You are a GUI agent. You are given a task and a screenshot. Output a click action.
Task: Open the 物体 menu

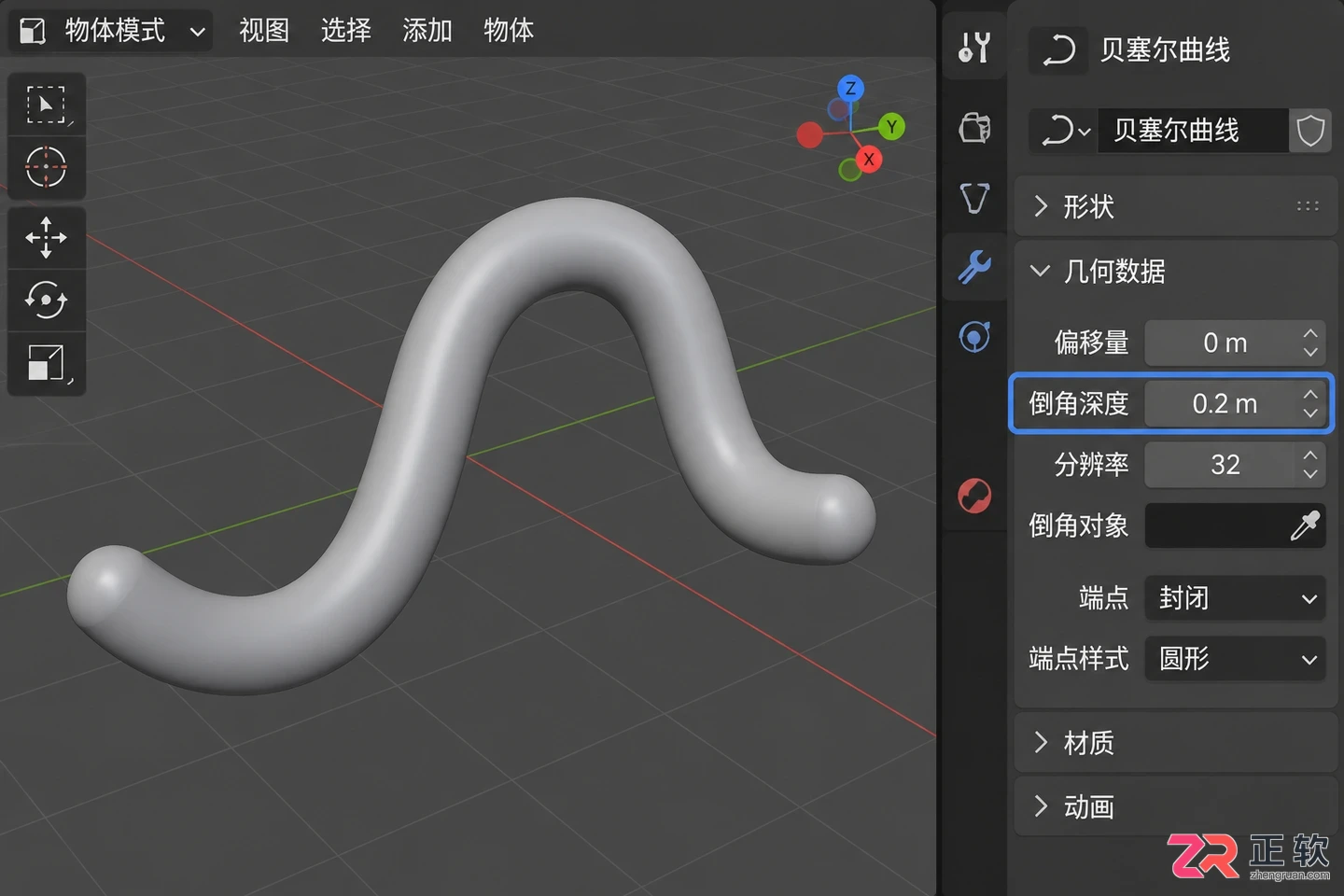[509, 31]
